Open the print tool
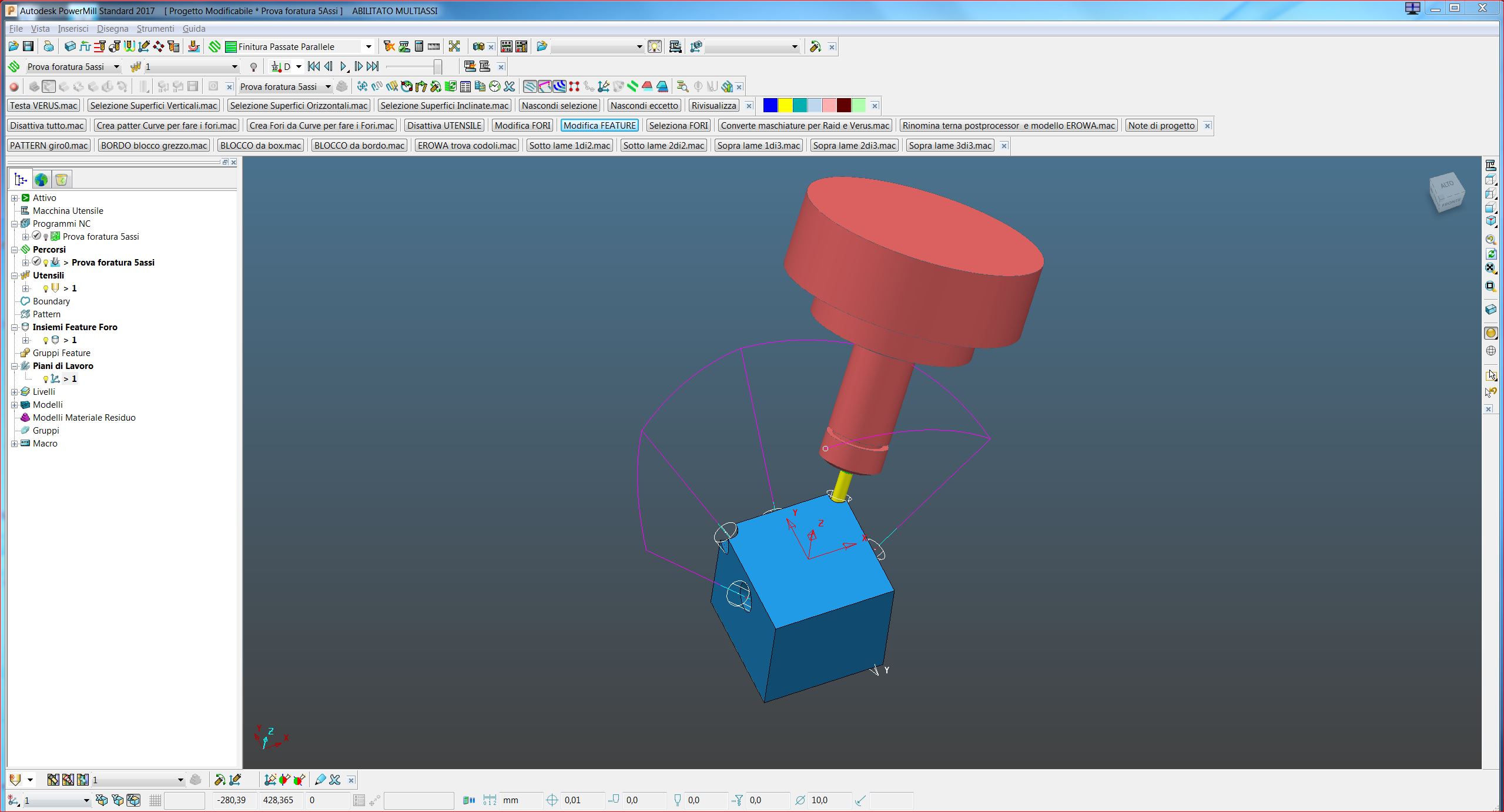1504x812 pixels. tap(48, 46)
